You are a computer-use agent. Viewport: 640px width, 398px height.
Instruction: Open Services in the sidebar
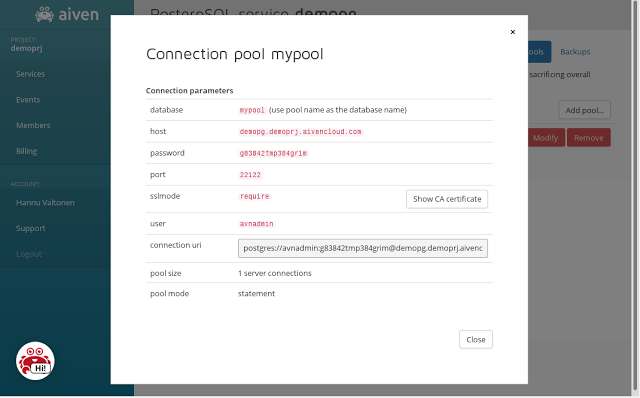(30, 74)
